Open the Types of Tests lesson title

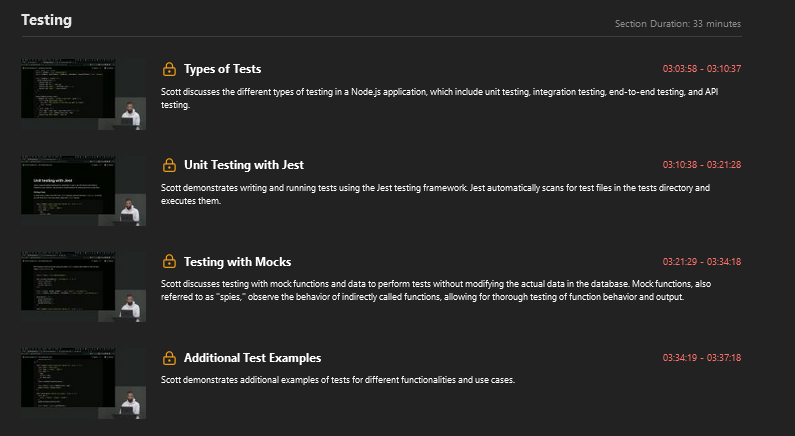click(223, 69)
